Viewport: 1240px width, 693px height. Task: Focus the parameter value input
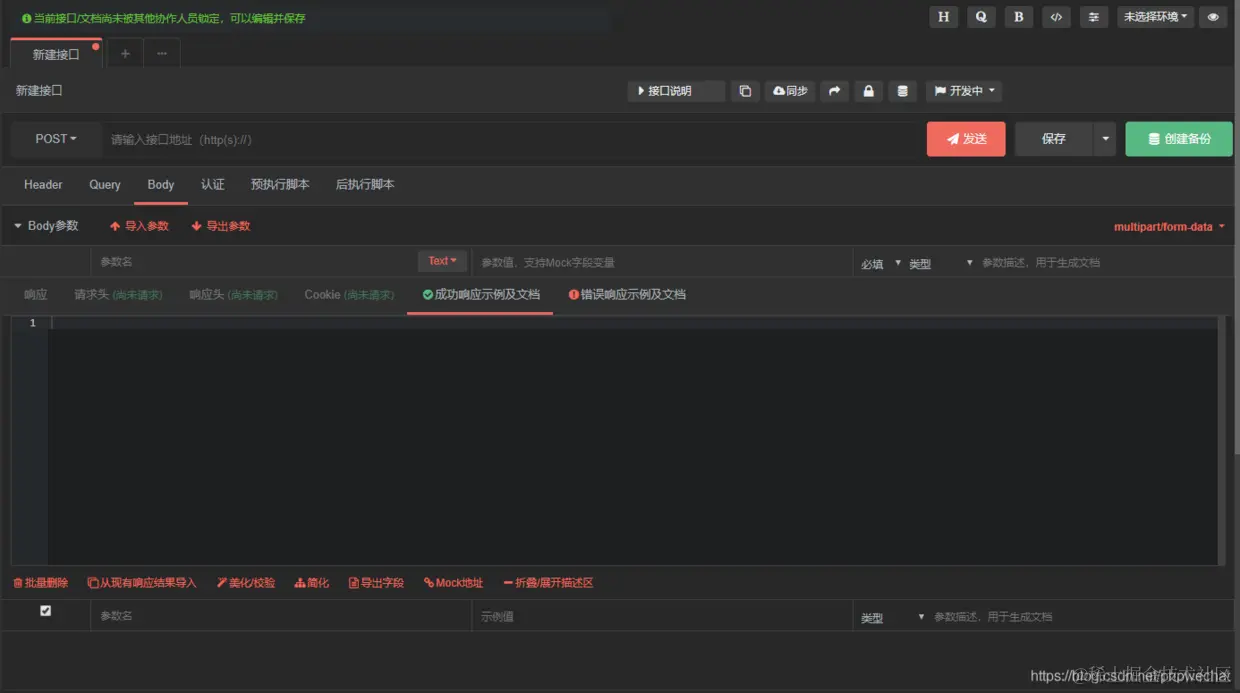[x=661, y=262]
